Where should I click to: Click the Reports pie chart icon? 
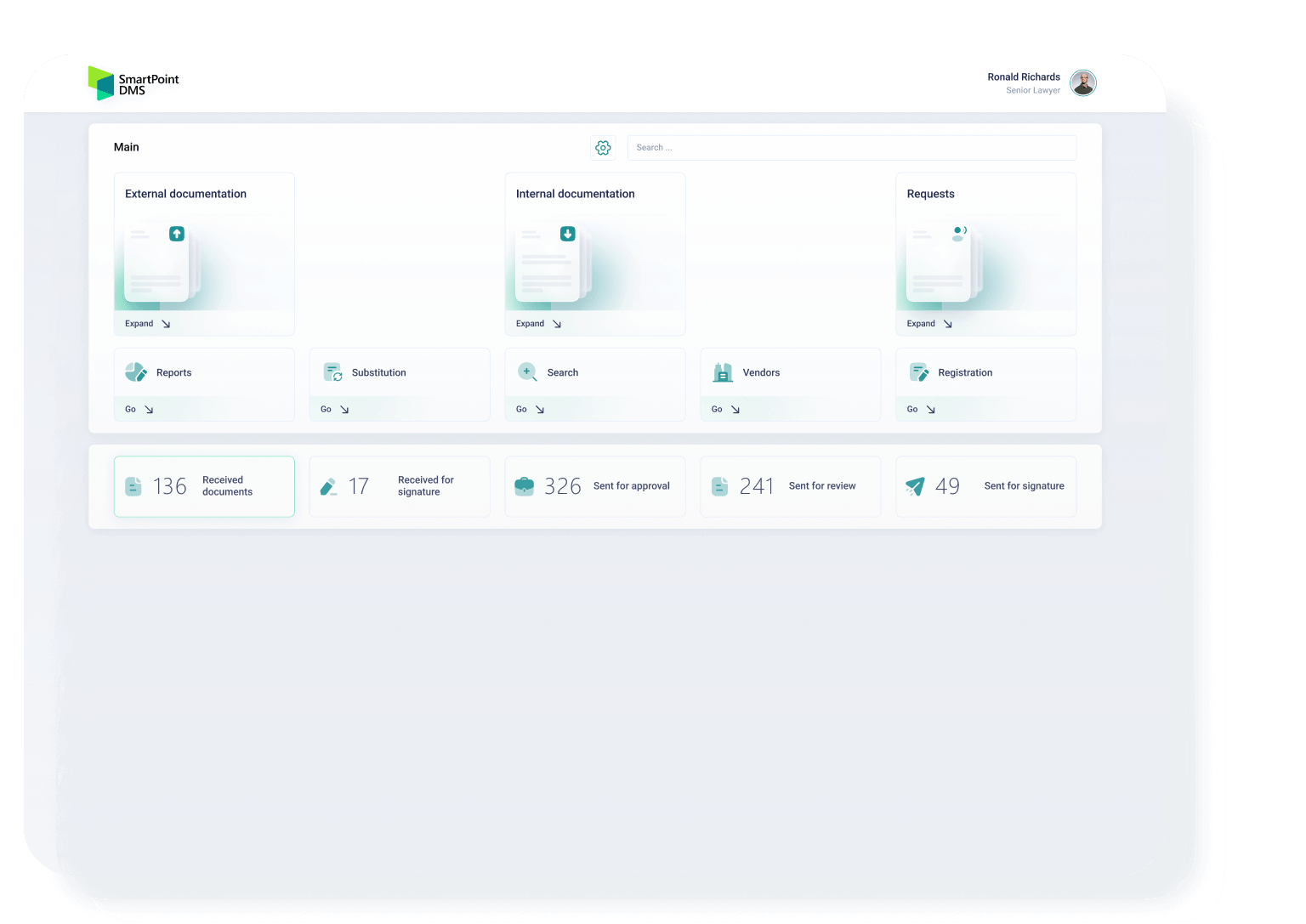(135, 371)
